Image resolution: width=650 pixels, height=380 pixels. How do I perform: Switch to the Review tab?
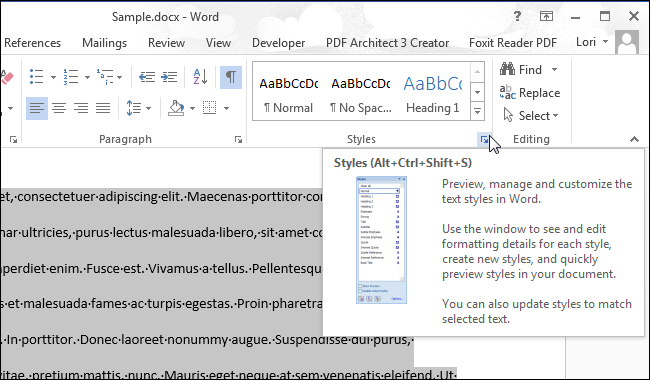[166, 43]
